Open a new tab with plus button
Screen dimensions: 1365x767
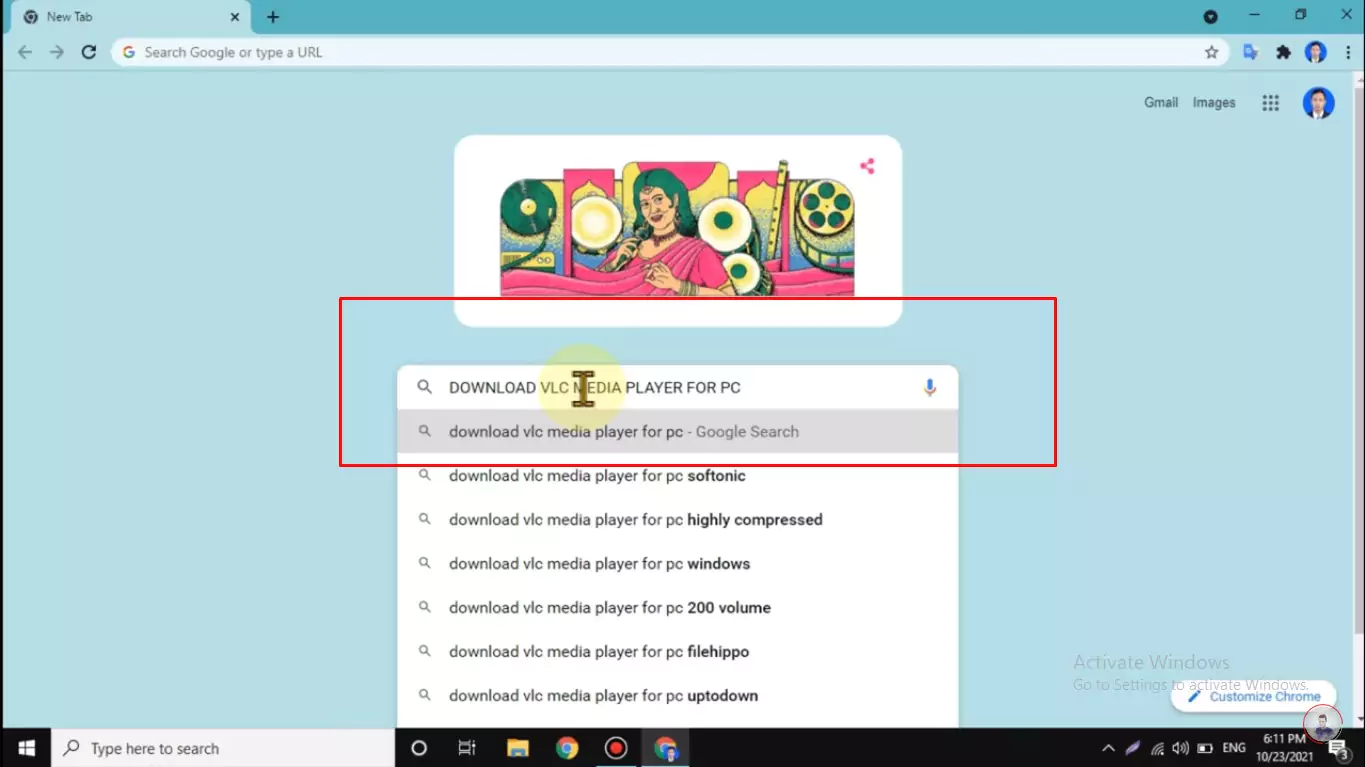tap(273, 17)
